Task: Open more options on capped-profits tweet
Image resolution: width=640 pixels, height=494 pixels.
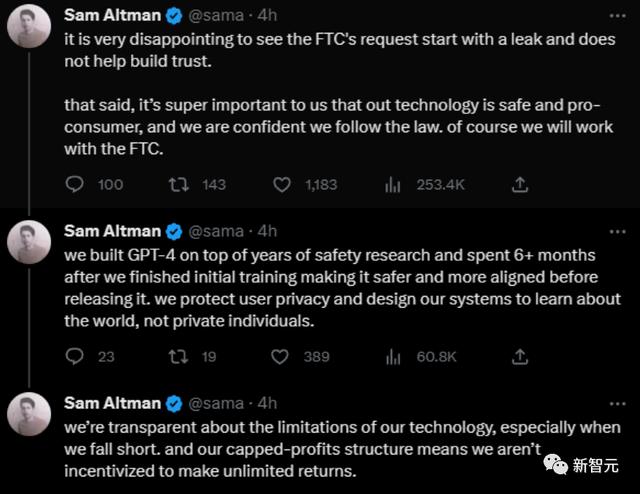Action: [611, 403]
